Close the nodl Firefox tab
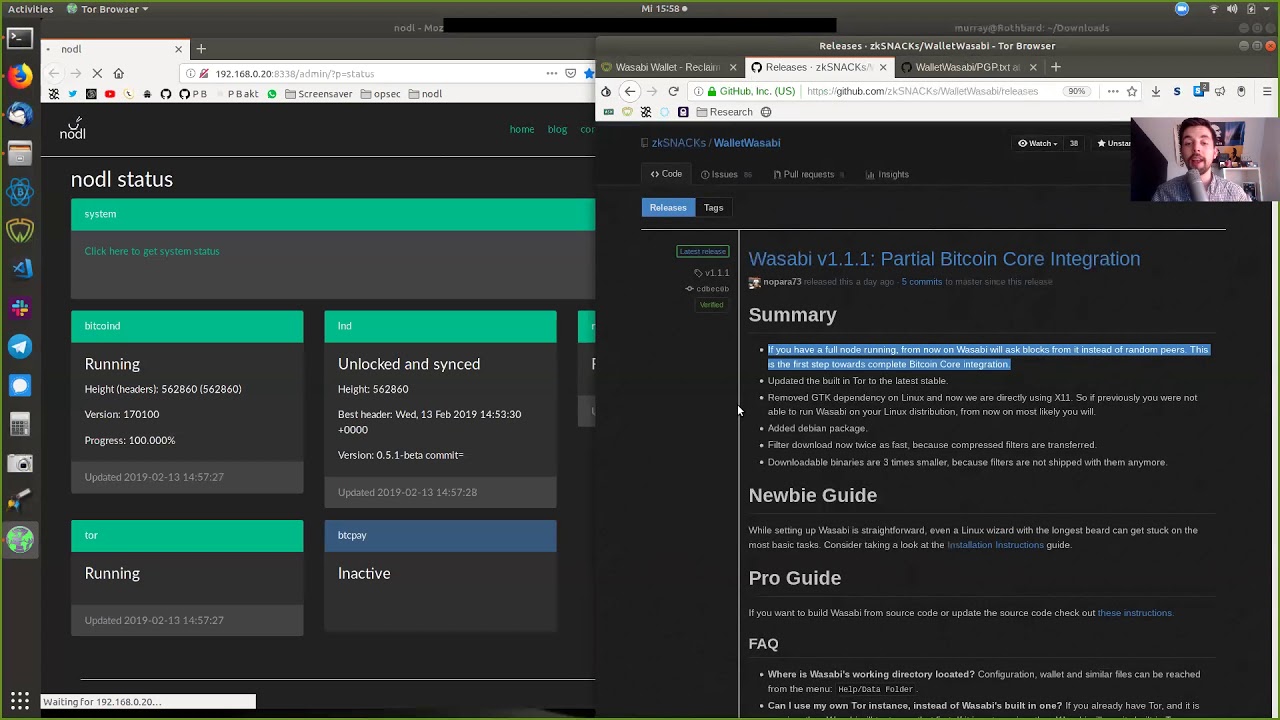The height and width of the screenshot is (720, 1280). 179,49
